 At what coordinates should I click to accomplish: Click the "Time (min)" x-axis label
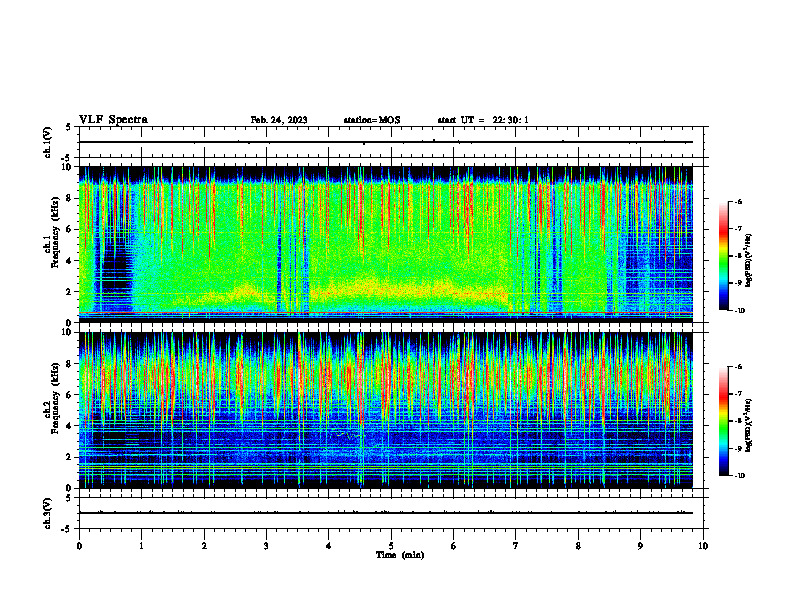pos(400,555)
